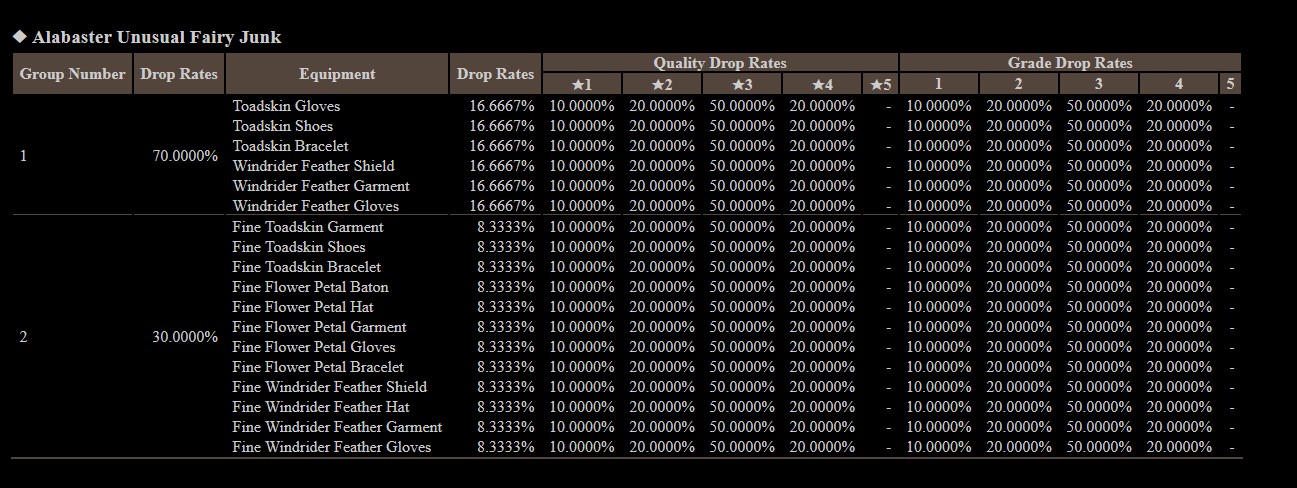1297x488 pixels.
Task: Select Fine Windrider Feather Shield
Action: (330, 387)
